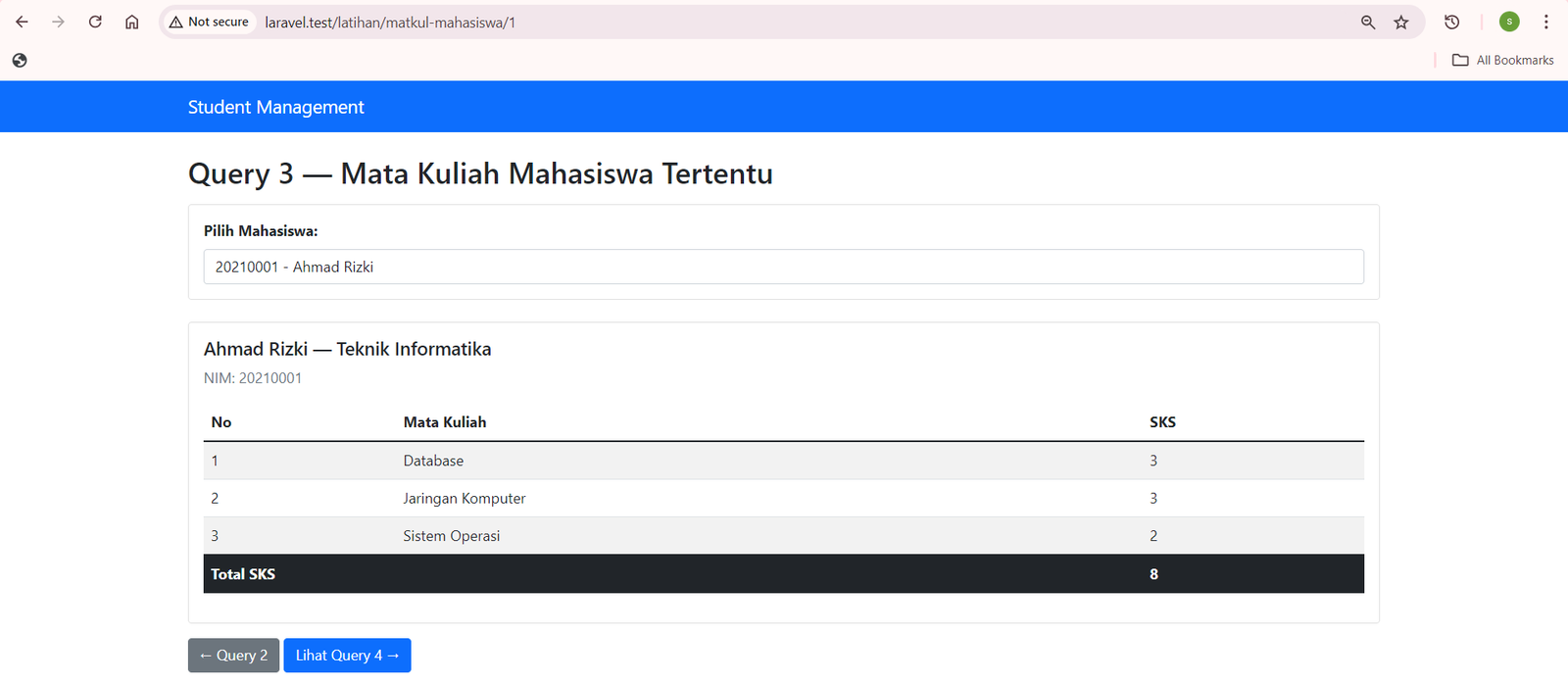
Task: Go forward with the browser forward arrow
Action: click(x=59, y=22)
